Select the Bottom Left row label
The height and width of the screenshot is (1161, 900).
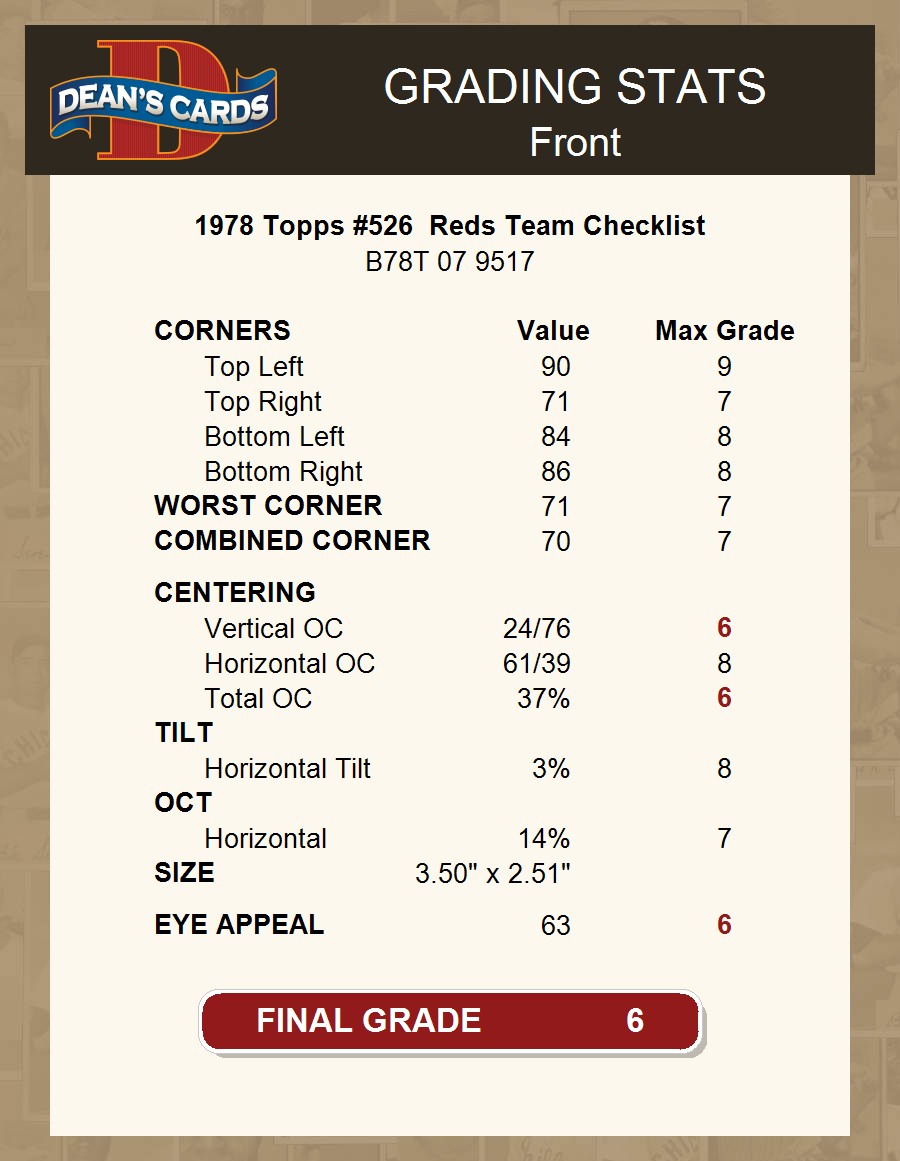tap(274, 437)
